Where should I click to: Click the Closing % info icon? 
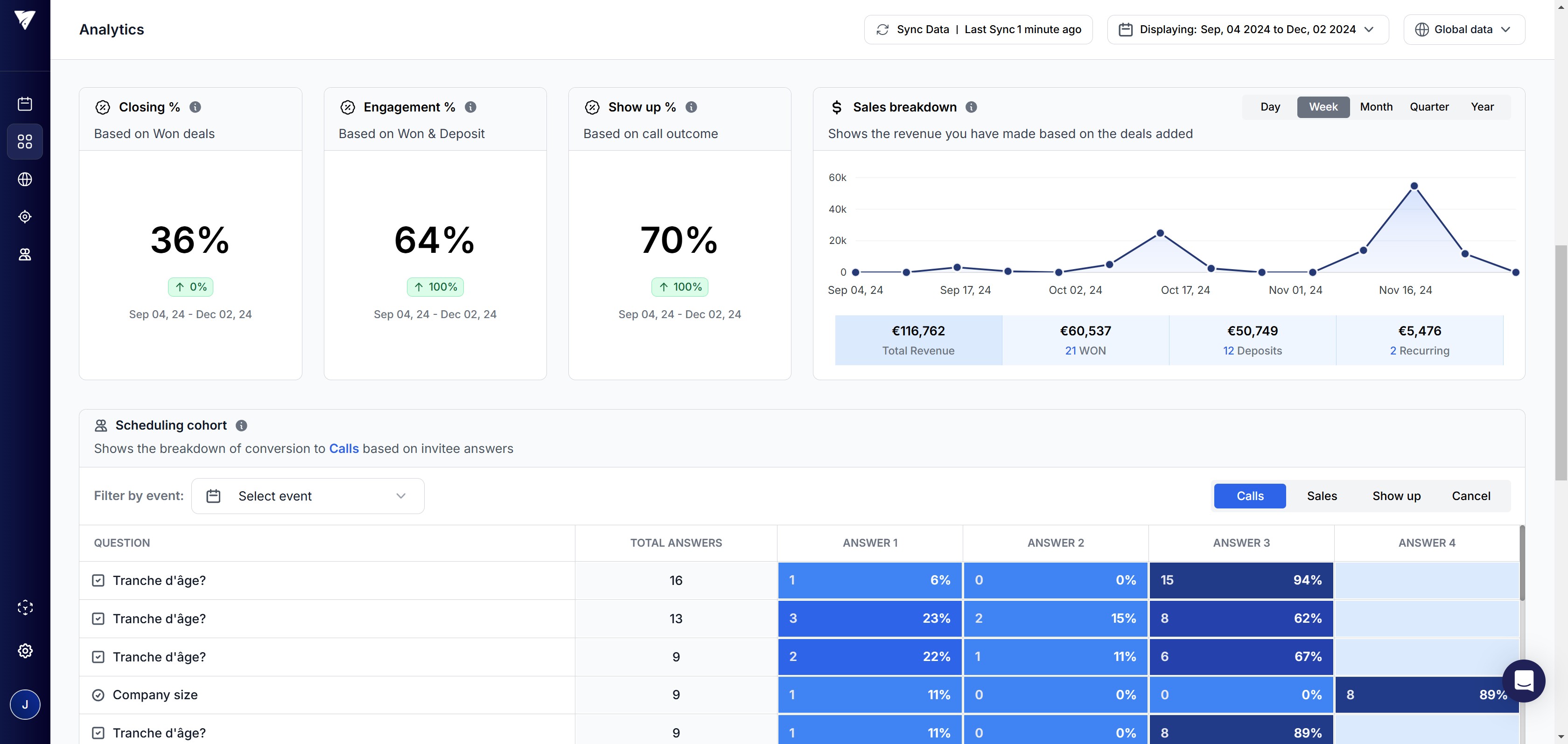195,107
